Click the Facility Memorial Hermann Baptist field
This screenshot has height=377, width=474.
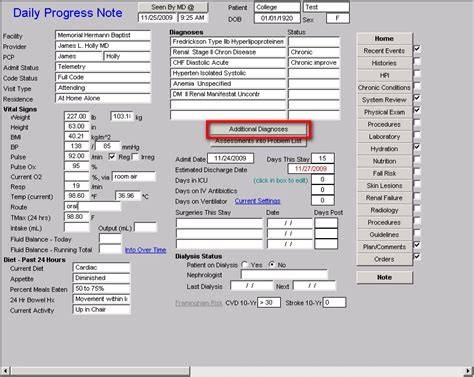tap(103, 35)
